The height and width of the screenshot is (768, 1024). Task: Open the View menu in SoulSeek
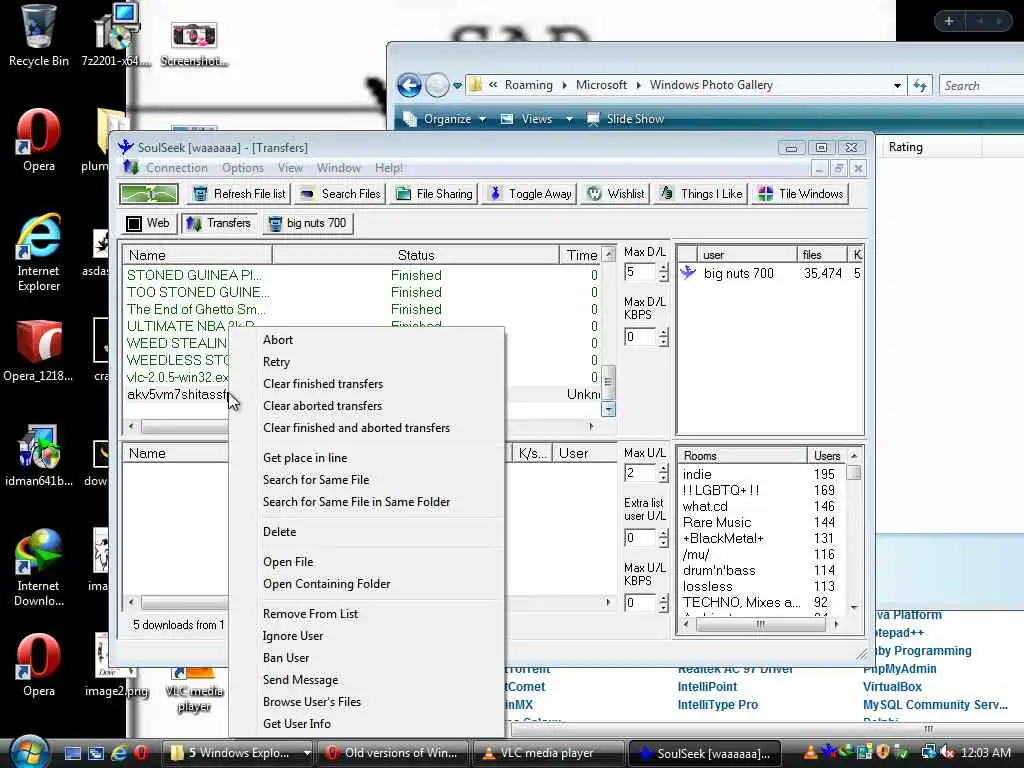click(x=290, y=168)
